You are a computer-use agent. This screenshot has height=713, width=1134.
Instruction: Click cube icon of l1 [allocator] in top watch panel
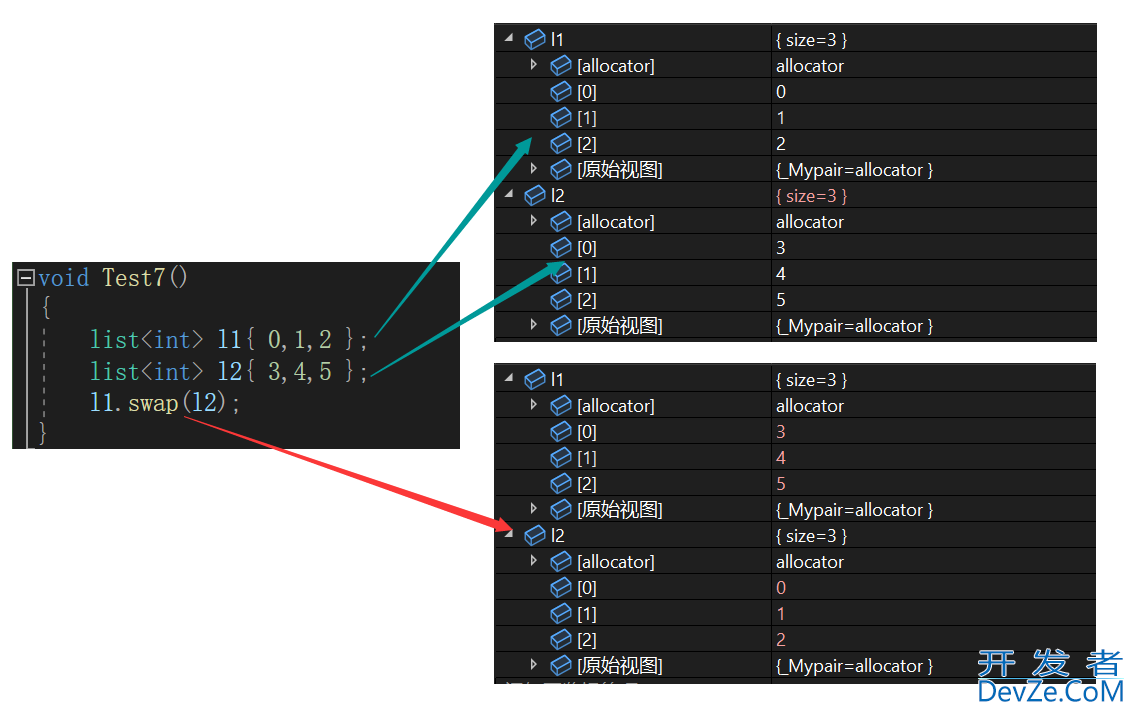560,65
